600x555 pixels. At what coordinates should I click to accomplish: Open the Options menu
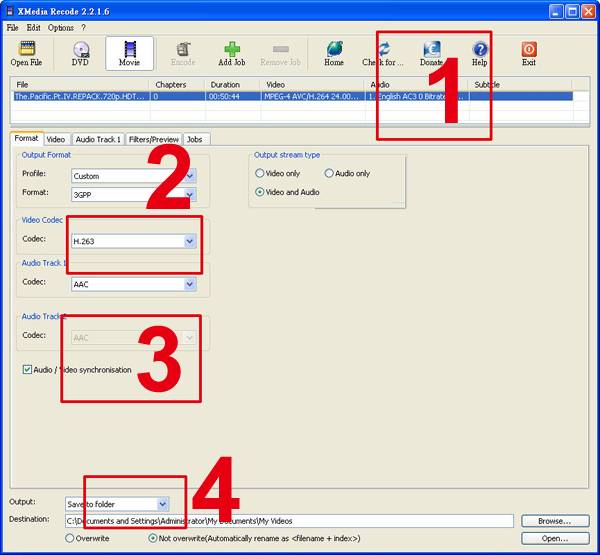pyautogui.click(x=60, y=28)
